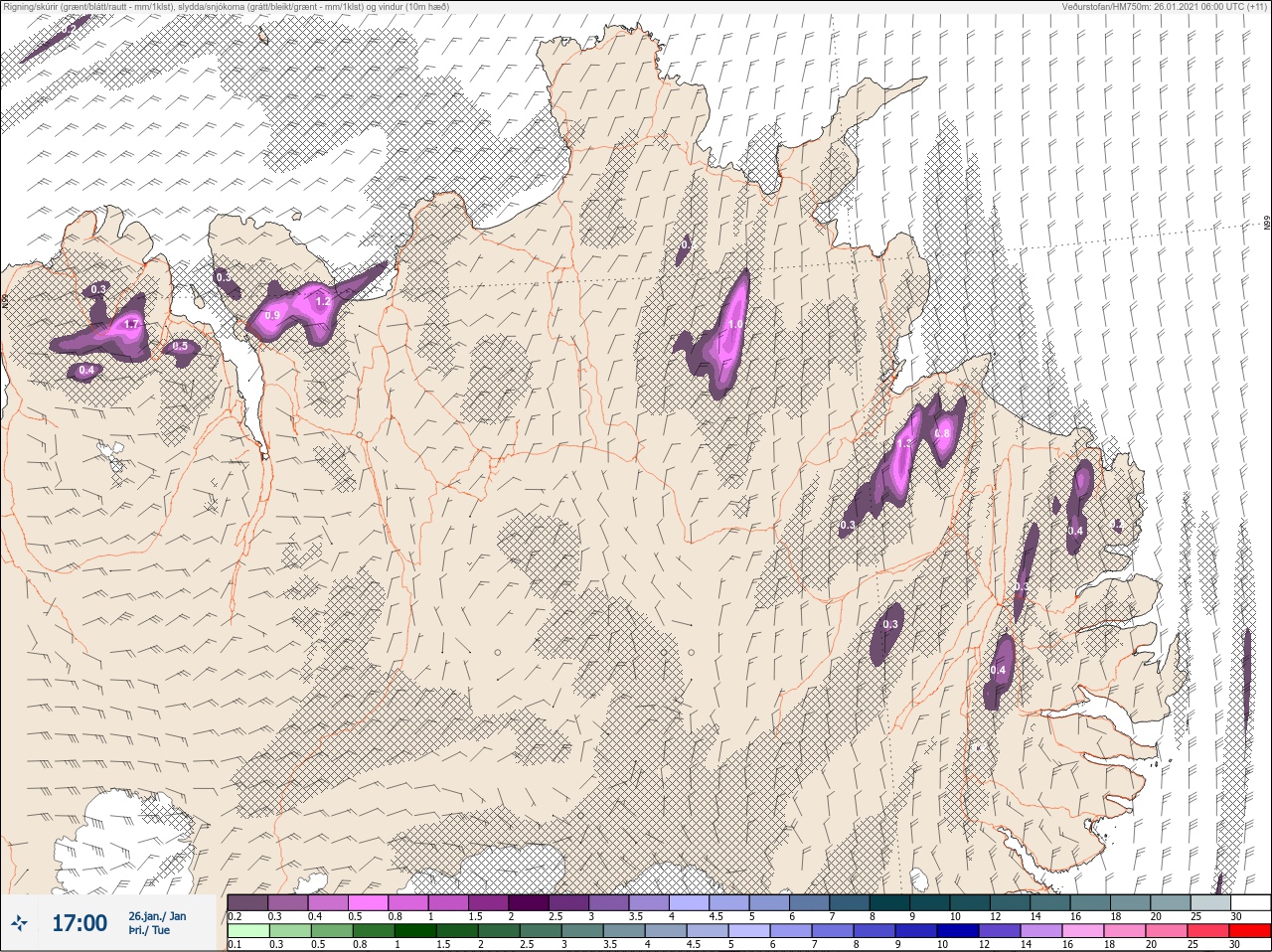The height and width of the screenshot is (952, 1272).
Task: Click the 1.7 precipitation label on the map
Action: click(131, 325)
